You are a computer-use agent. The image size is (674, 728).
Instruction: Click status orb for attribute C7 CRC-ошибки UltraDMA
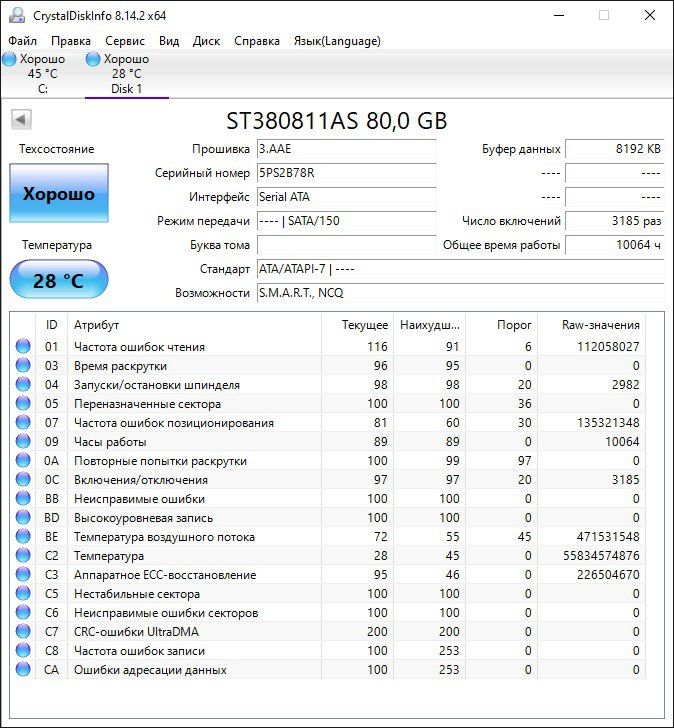[23, 632]
